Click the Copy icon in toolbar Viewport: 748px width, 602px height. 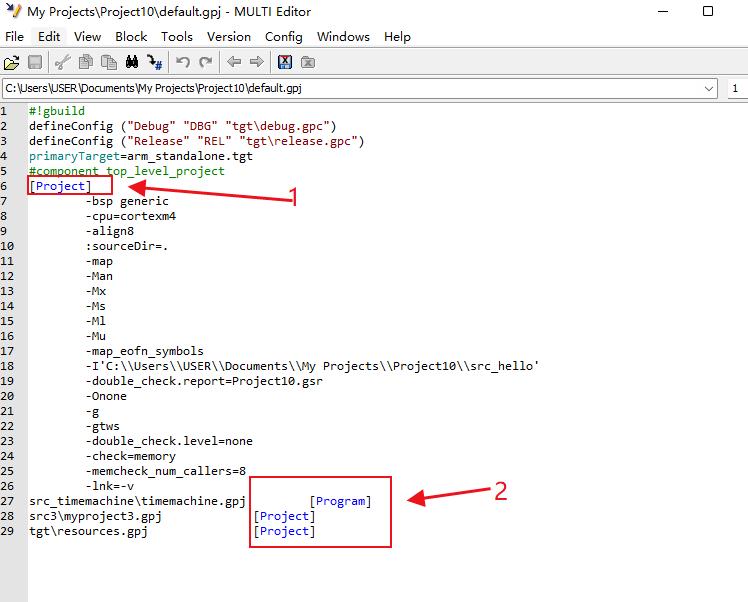(x=86, y=62)
